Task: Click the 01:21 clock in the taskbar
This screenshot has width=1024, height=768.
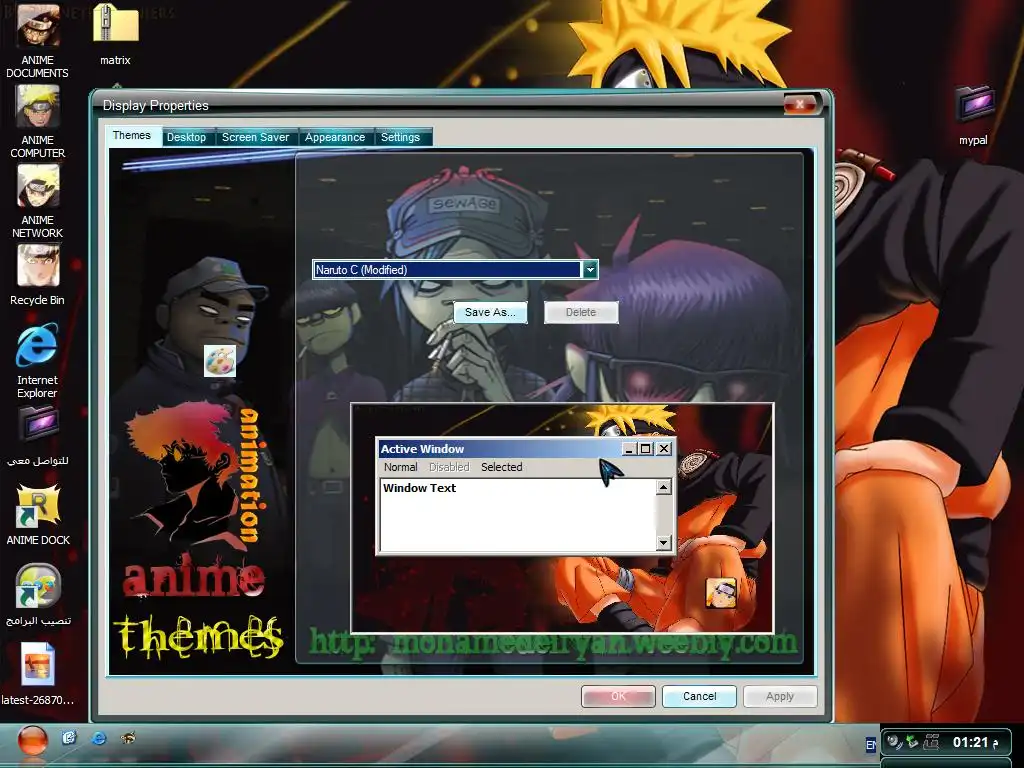Action: pos(970,742)
